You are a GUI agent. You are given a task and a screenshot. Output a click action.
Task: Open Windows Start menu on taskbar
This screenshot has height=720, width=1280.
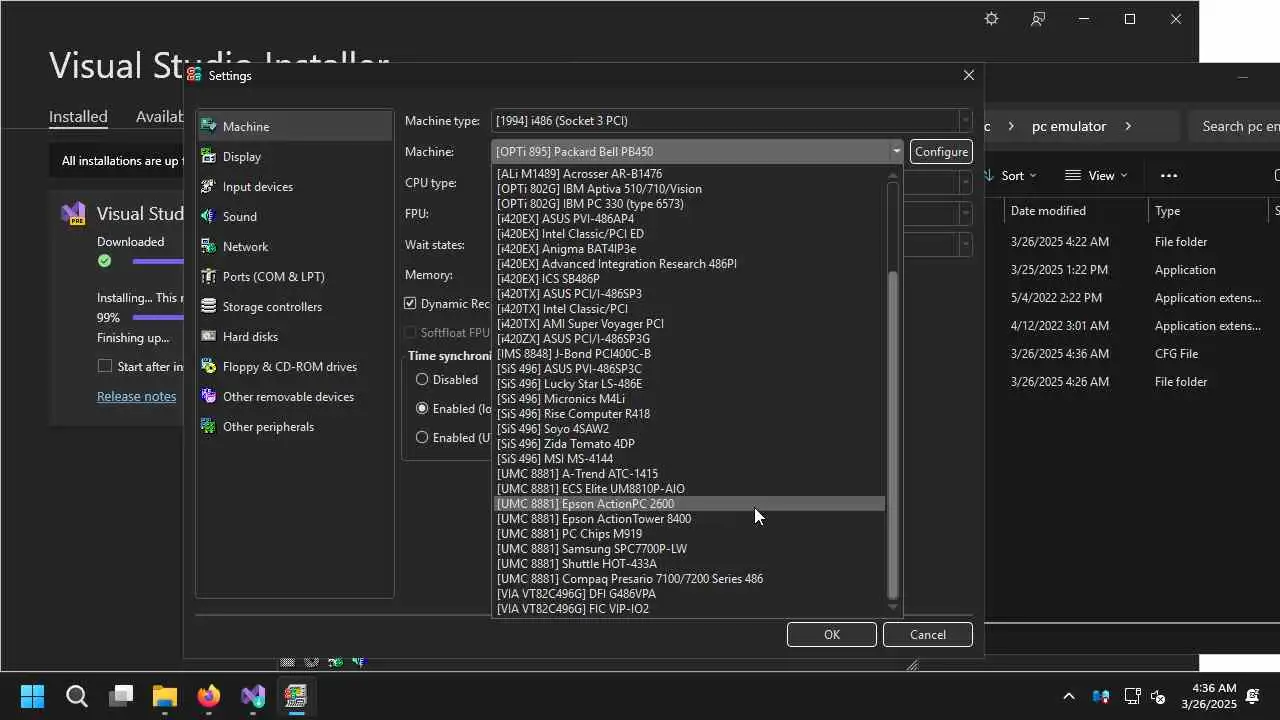(x=32, y=696)
